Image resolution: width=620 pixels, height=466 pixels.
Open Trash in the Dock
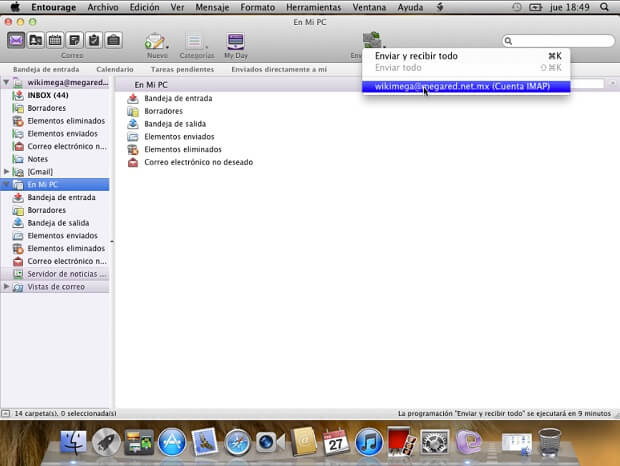pos(550,441)
